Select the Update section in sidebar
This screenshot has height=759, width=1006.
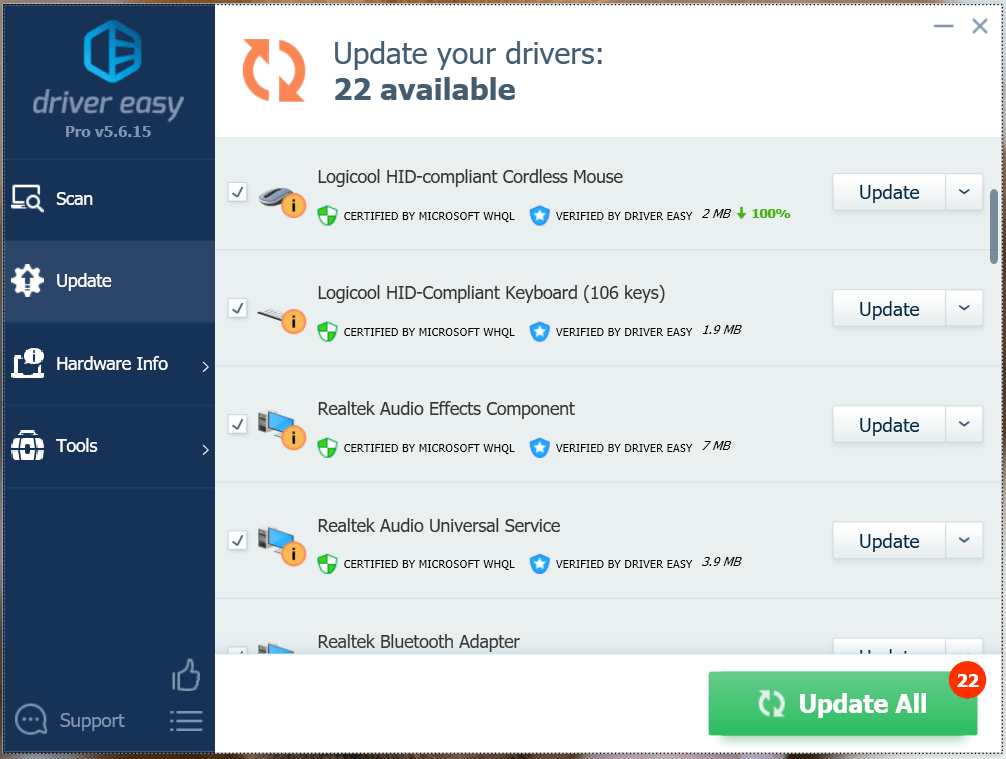pyautogui.click(x=109, y=281)
